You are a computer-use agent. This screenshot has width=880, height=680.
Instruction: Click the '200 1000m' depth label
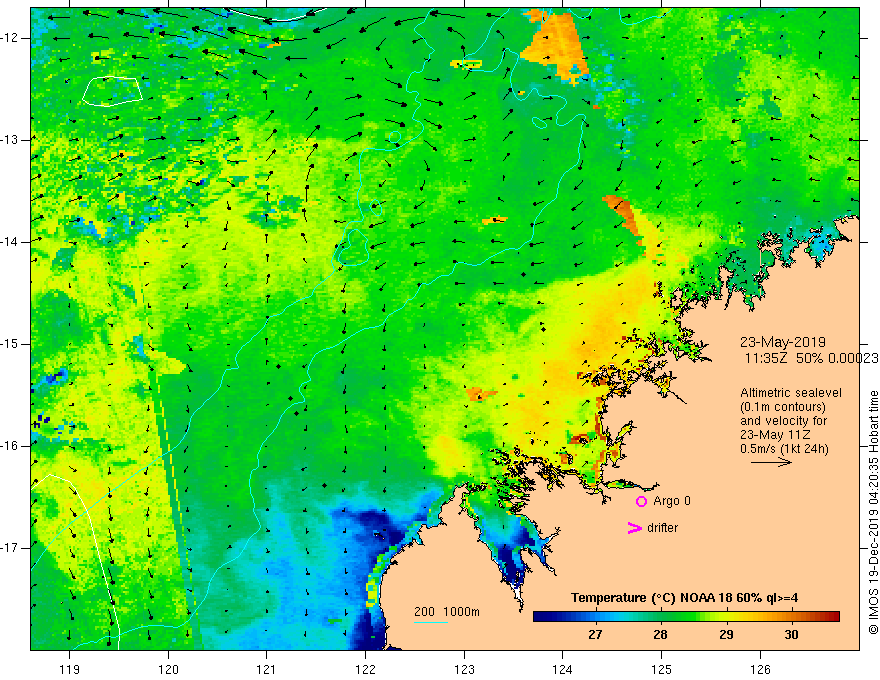coord(447,612)
